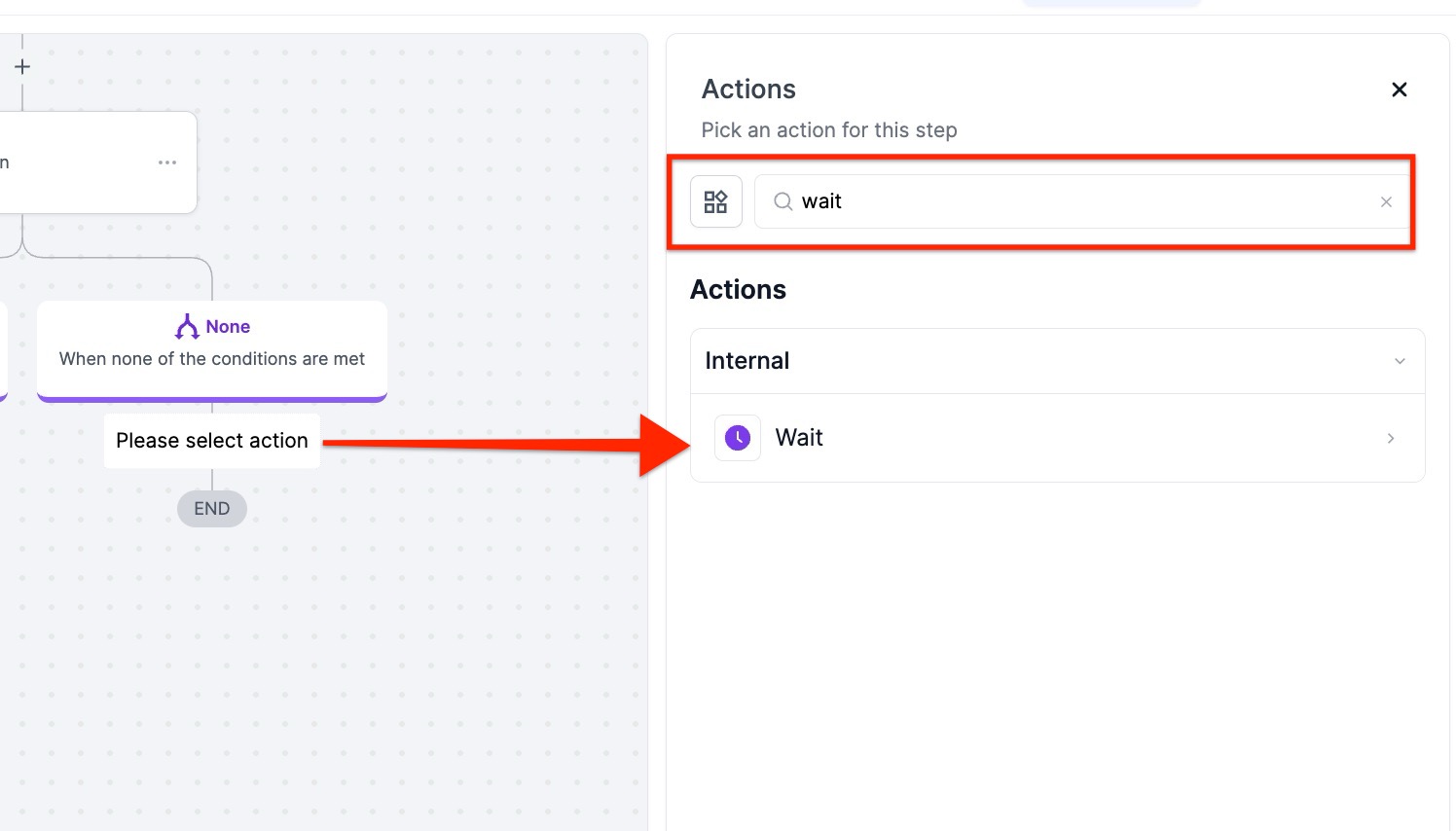Click the magnifier icon in the search box

(783, 201)
